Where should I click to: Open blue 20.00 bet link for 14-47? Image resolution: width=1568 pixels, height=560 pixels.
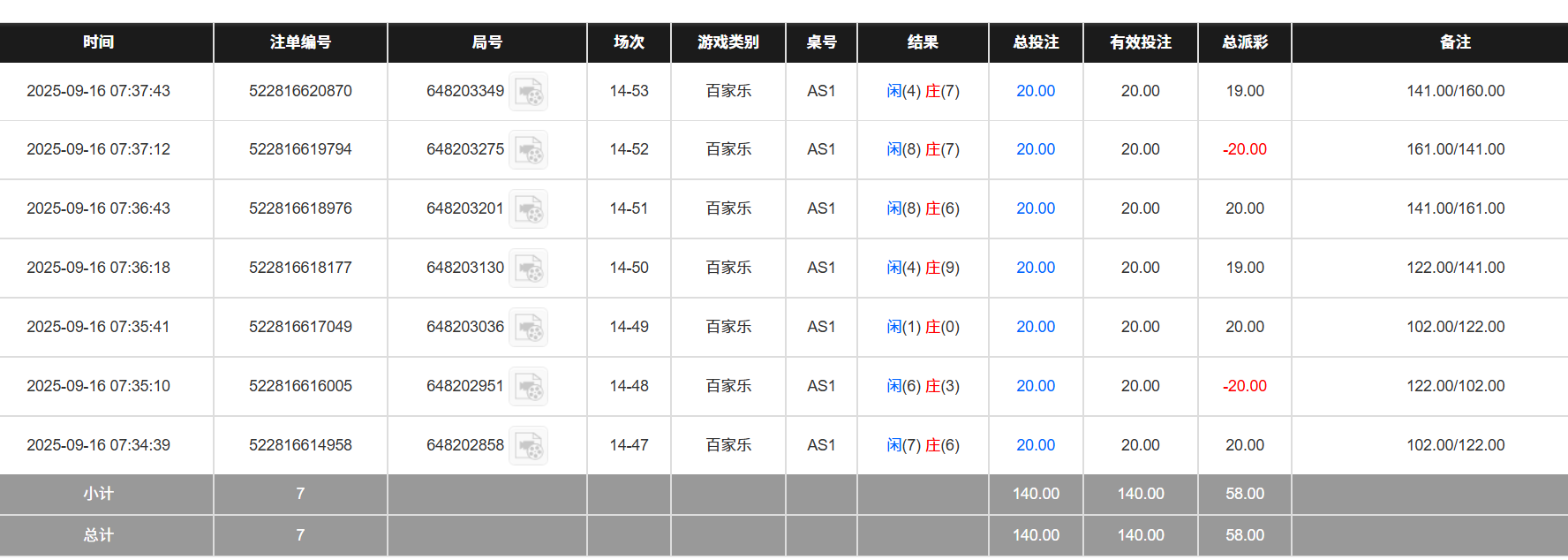(x=1035, y=445)
